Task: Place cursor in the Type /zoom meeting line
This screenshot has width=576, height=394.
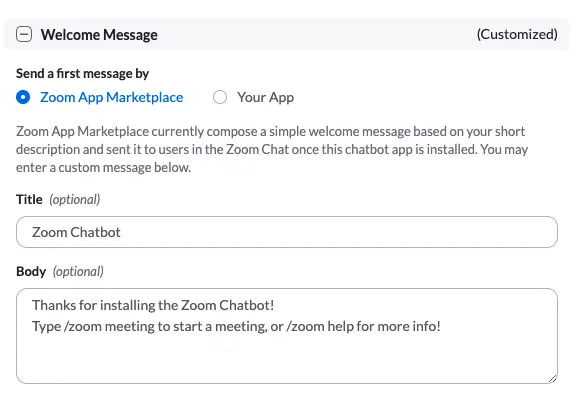Action: click(237, 326)
